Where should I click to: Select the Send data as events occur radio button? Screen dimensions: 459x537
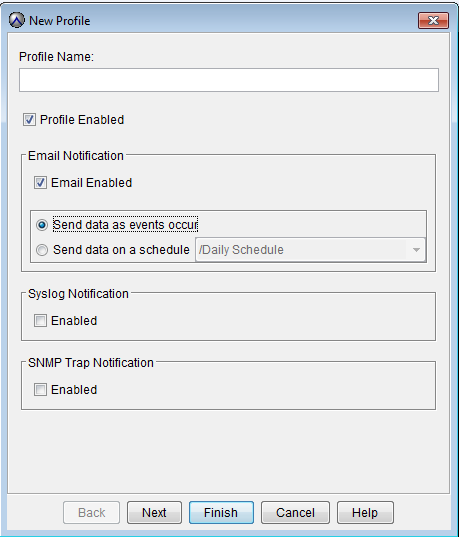click(x=42, y=225)
